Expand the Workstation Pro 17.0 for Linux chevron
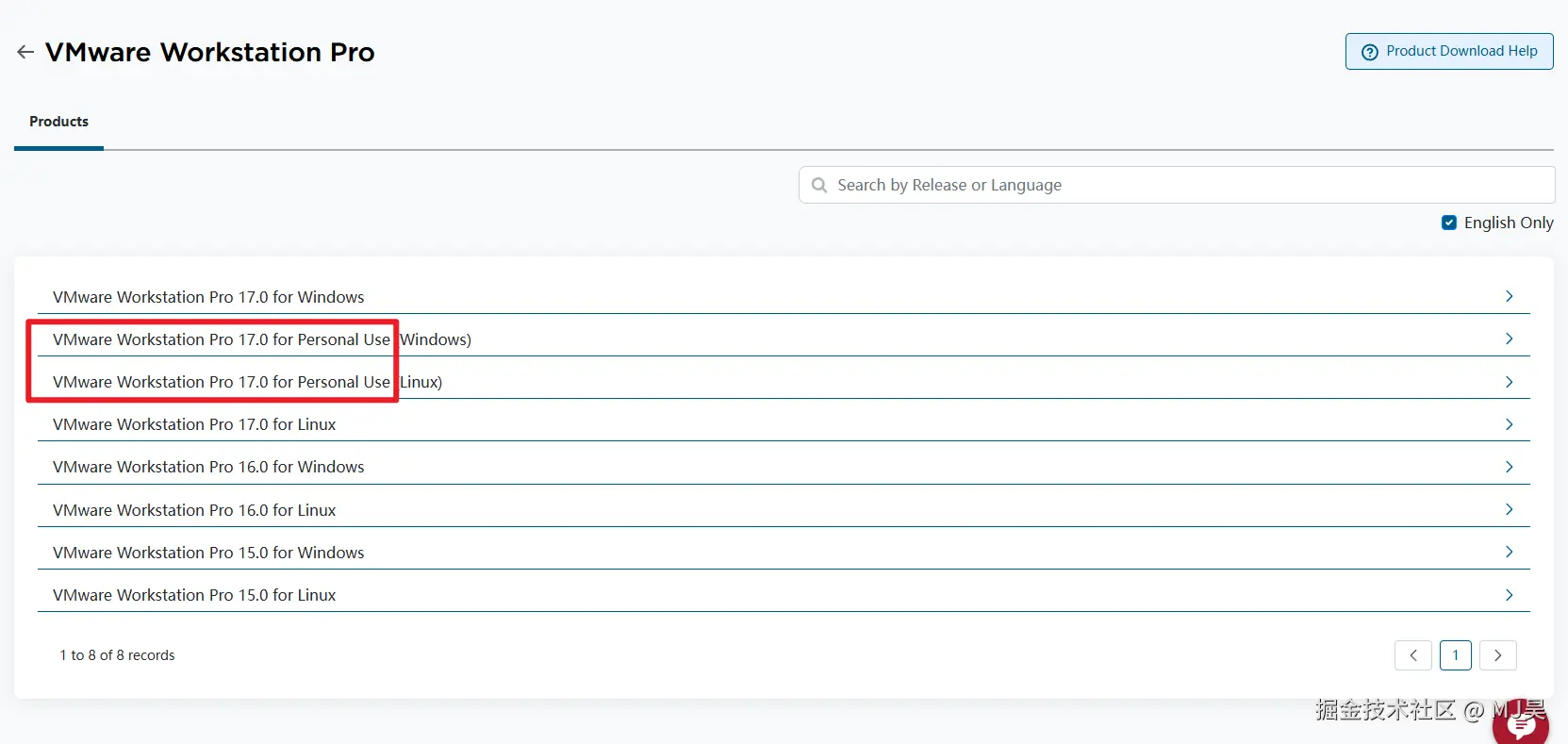Screen dimensions: 1568x744 tap(1509, 424)
